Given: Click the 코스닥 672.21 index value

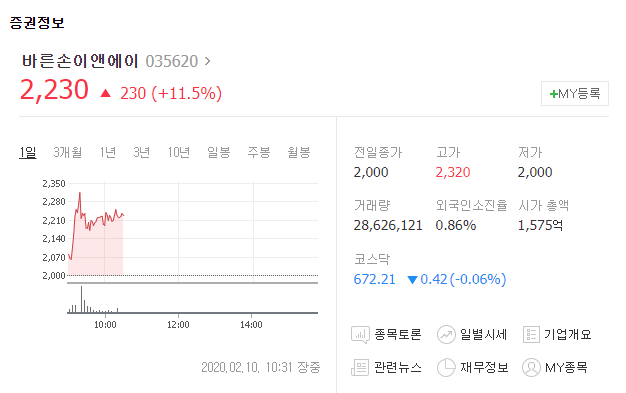Looking at the screenshot, I should 374,279.
